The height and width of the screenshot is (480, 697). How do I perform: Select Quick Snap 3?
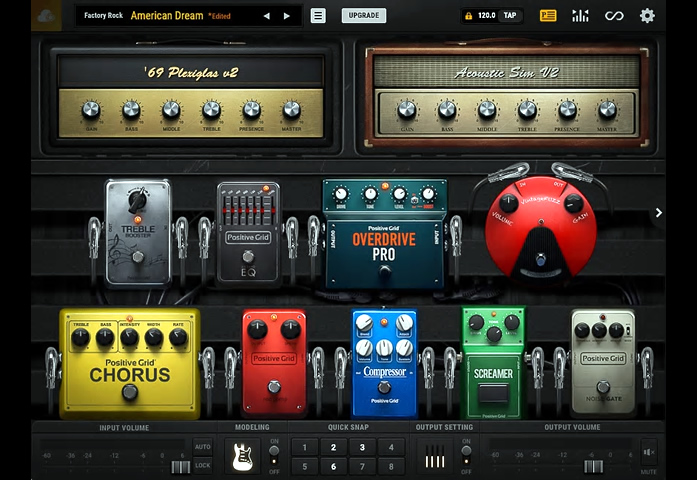[362, 447]
